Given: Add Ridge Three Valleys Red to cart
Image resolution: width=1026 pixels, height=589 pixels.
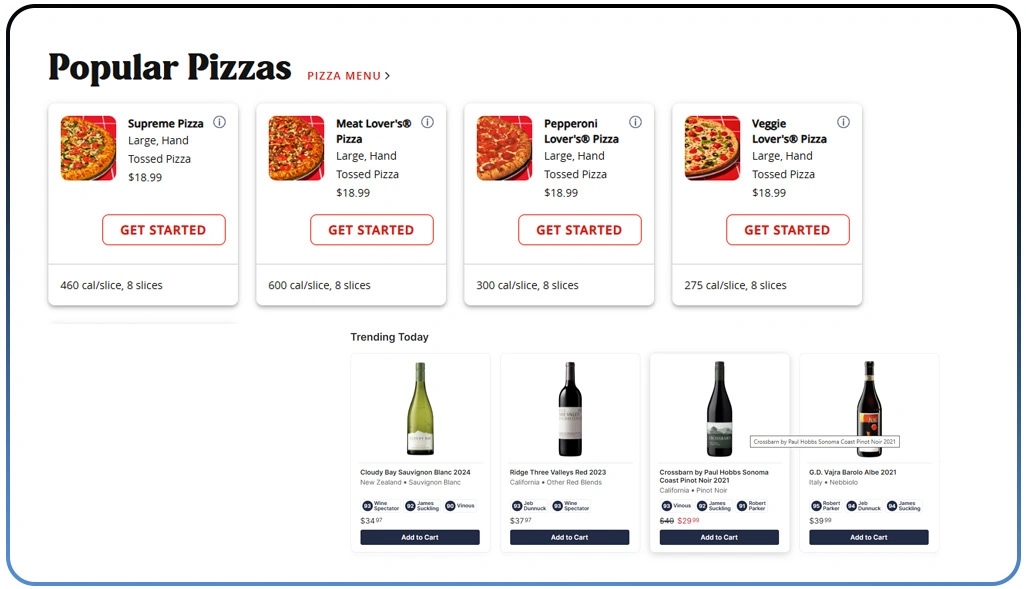Looking at the screenshot, I should point(570,537).
